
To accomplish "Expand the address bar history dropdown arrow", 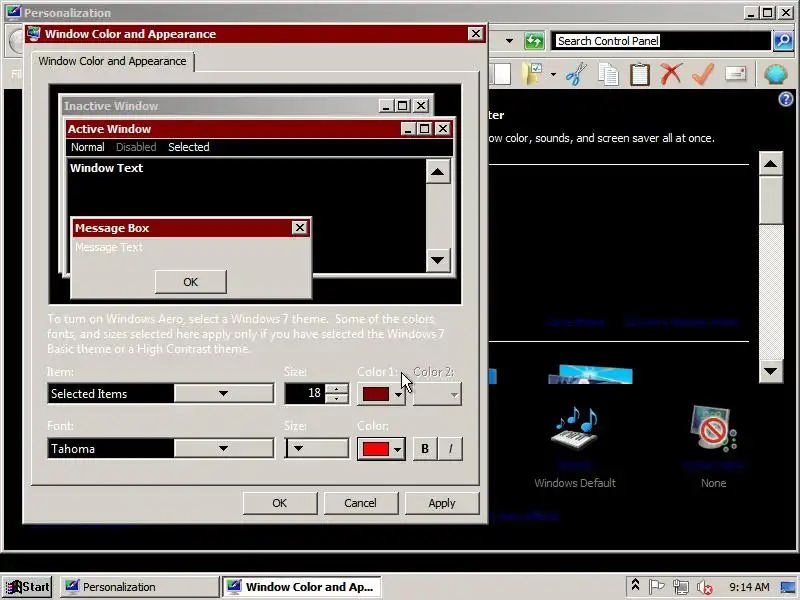I will pos(509,41).
